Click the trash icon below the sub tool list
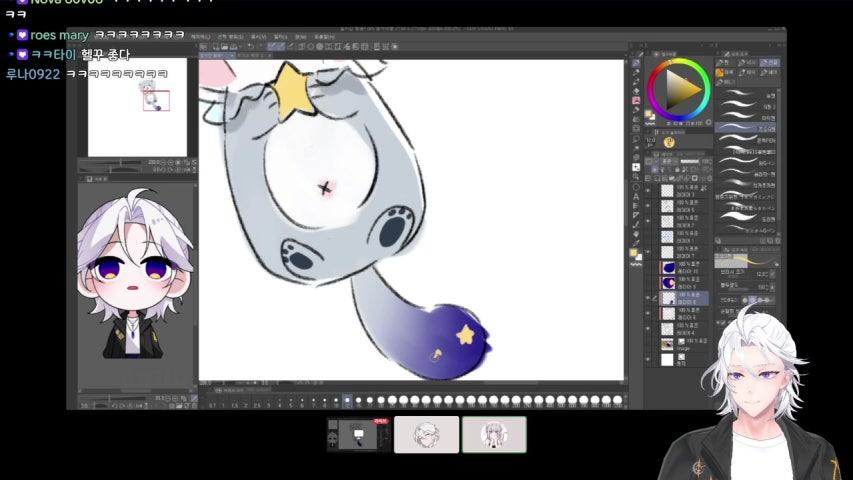 pyautogui.click(x=777, y=241)
